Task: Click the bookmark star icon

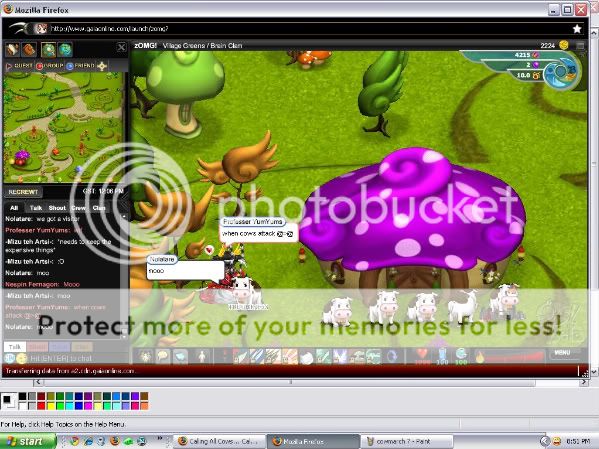Action: [x=577, y=29]
